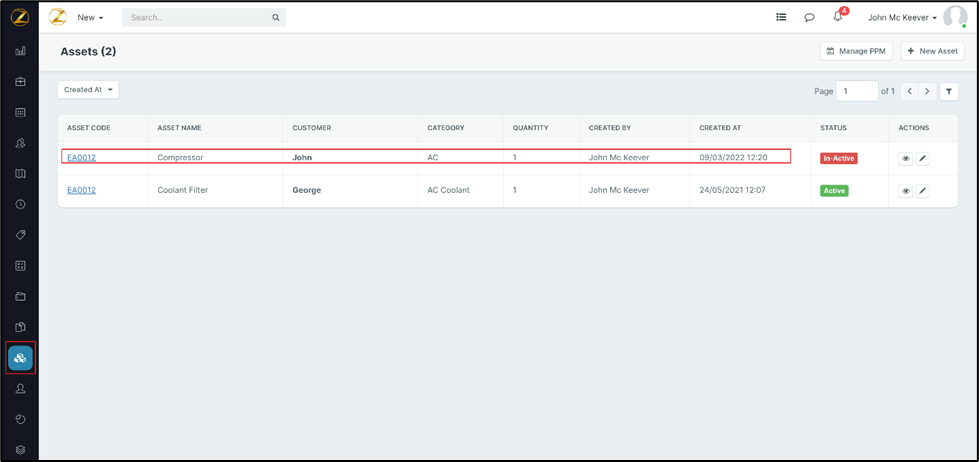Open the list view icon in top bar

point(780,17)
